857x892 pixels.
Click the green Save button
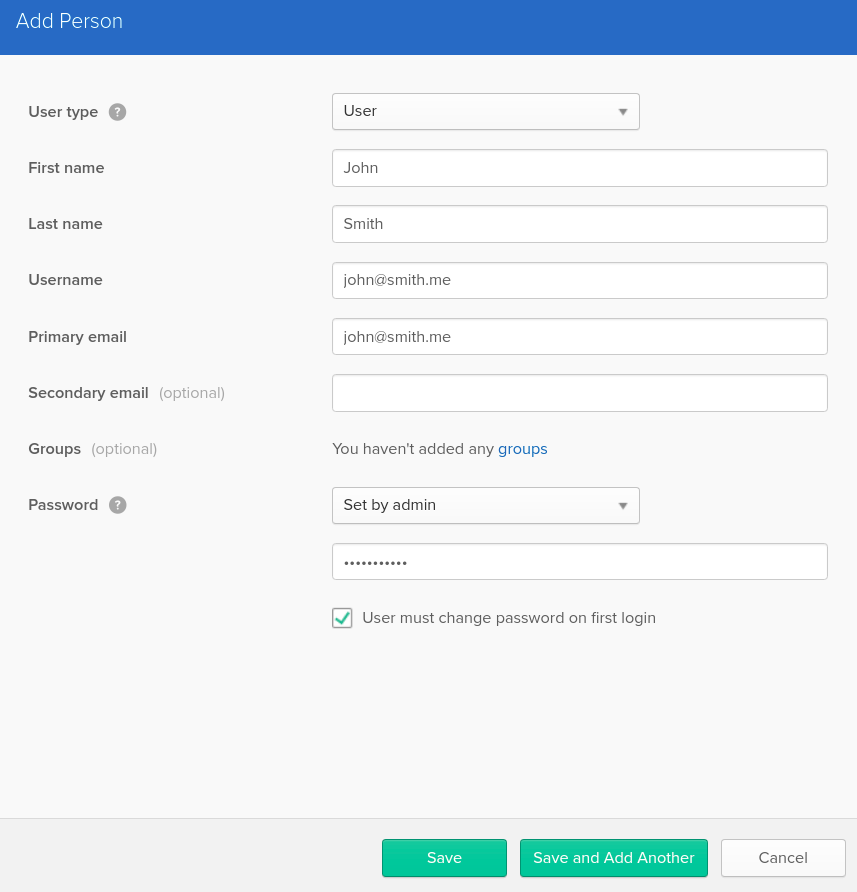pos(444,858)
